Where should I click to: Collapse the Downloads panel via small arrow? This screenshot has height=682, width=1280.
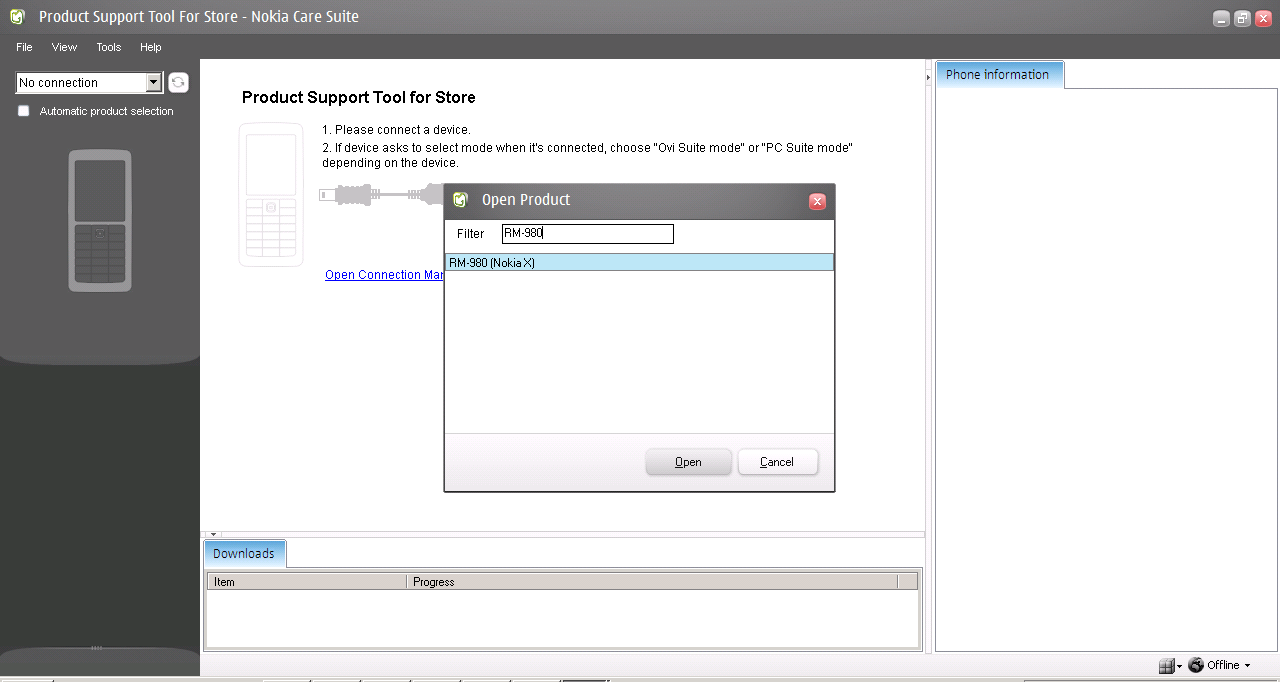[213, 535]
